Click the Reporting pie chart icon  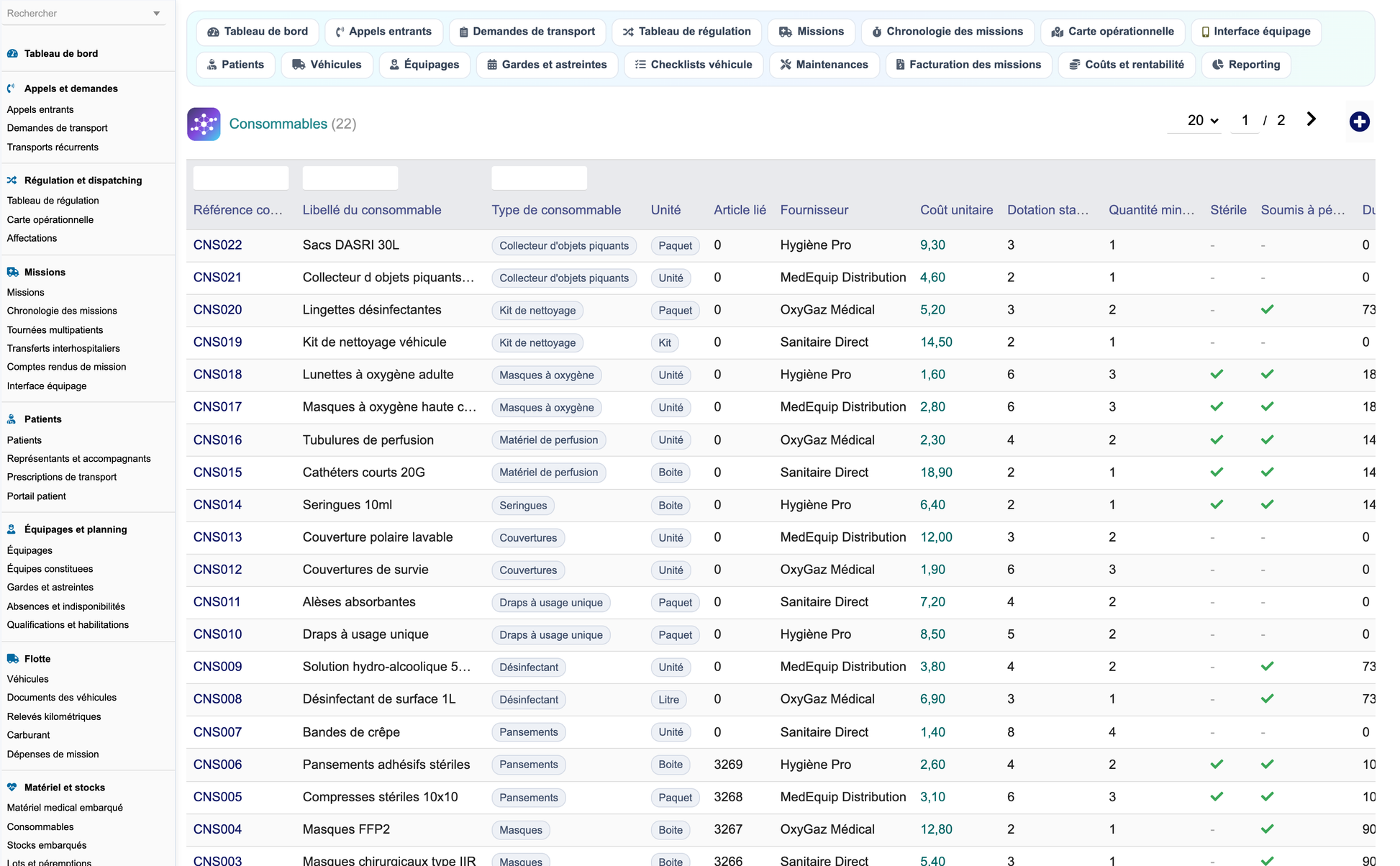click(x=1218, y=65)
